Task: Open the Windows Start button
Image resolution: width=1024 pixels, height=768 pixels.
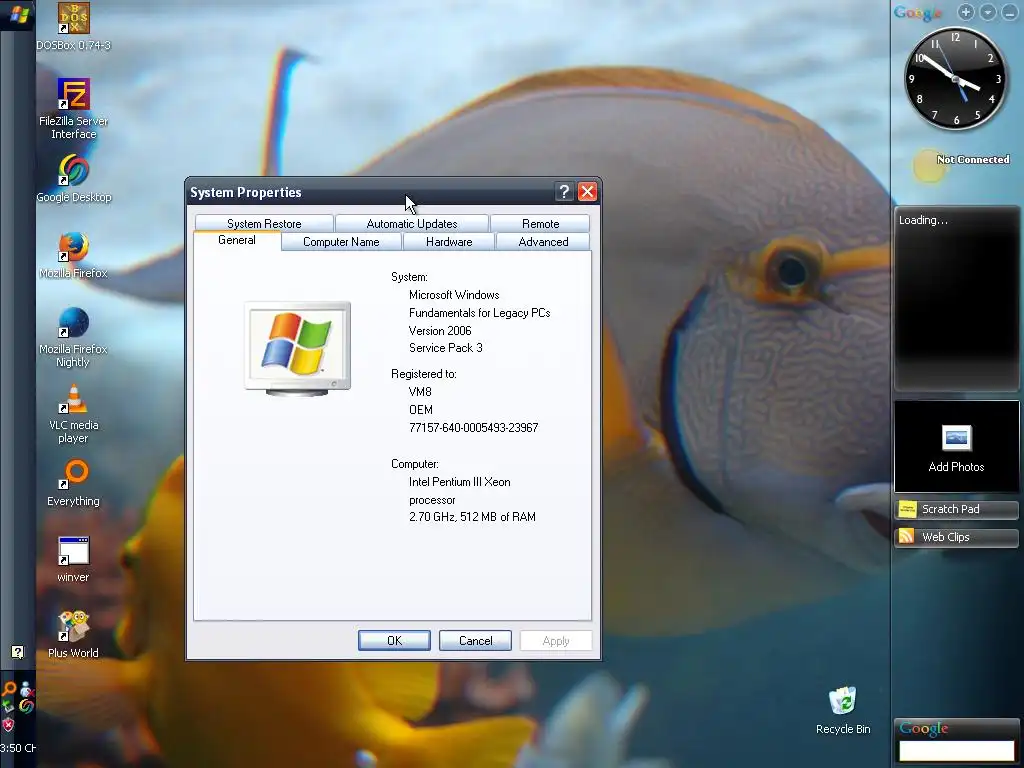Action: pyautogui.click(x=18, y=14)
